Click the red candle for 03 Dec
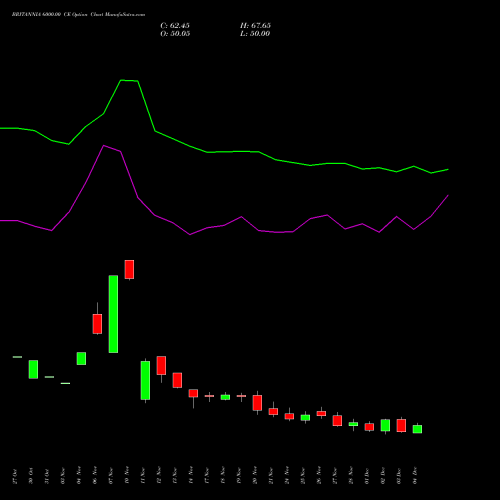This screenshot has width=500, height=500. (401, 425)
